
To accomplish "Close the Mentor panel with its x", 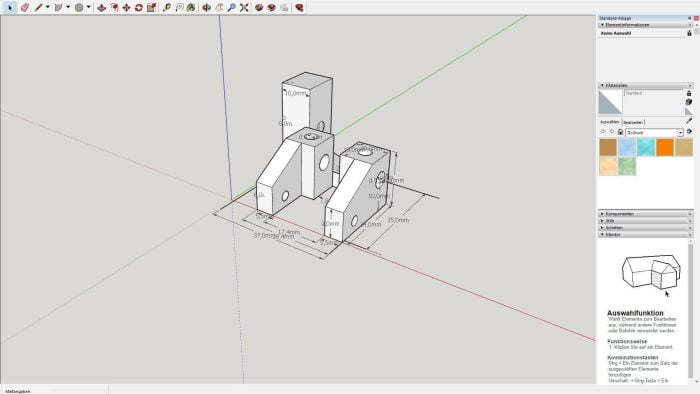I will [x=690, y=234].
